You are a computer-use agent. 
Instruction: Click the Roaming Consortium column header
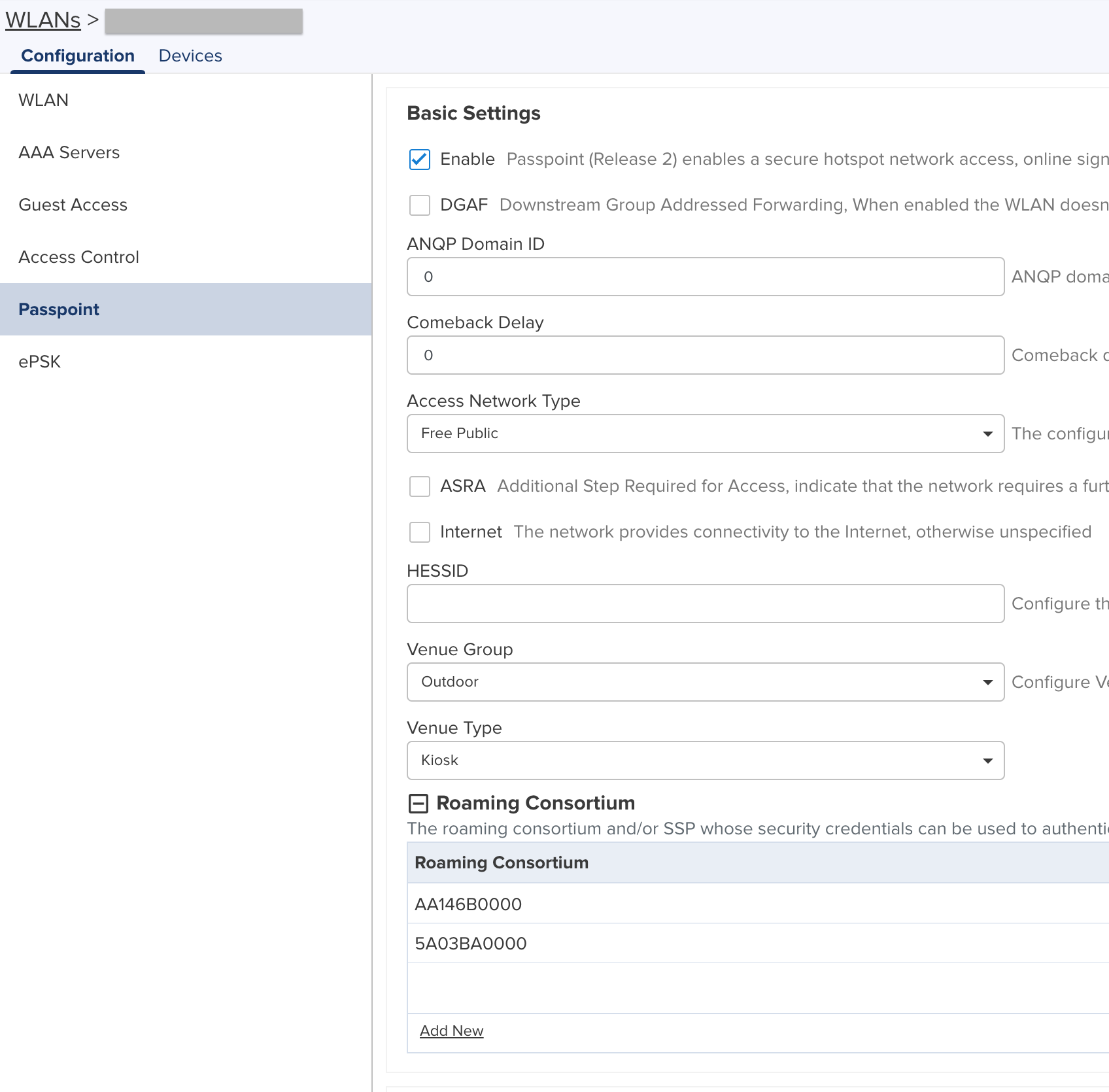pyautogui.click(x=758, y=862)
